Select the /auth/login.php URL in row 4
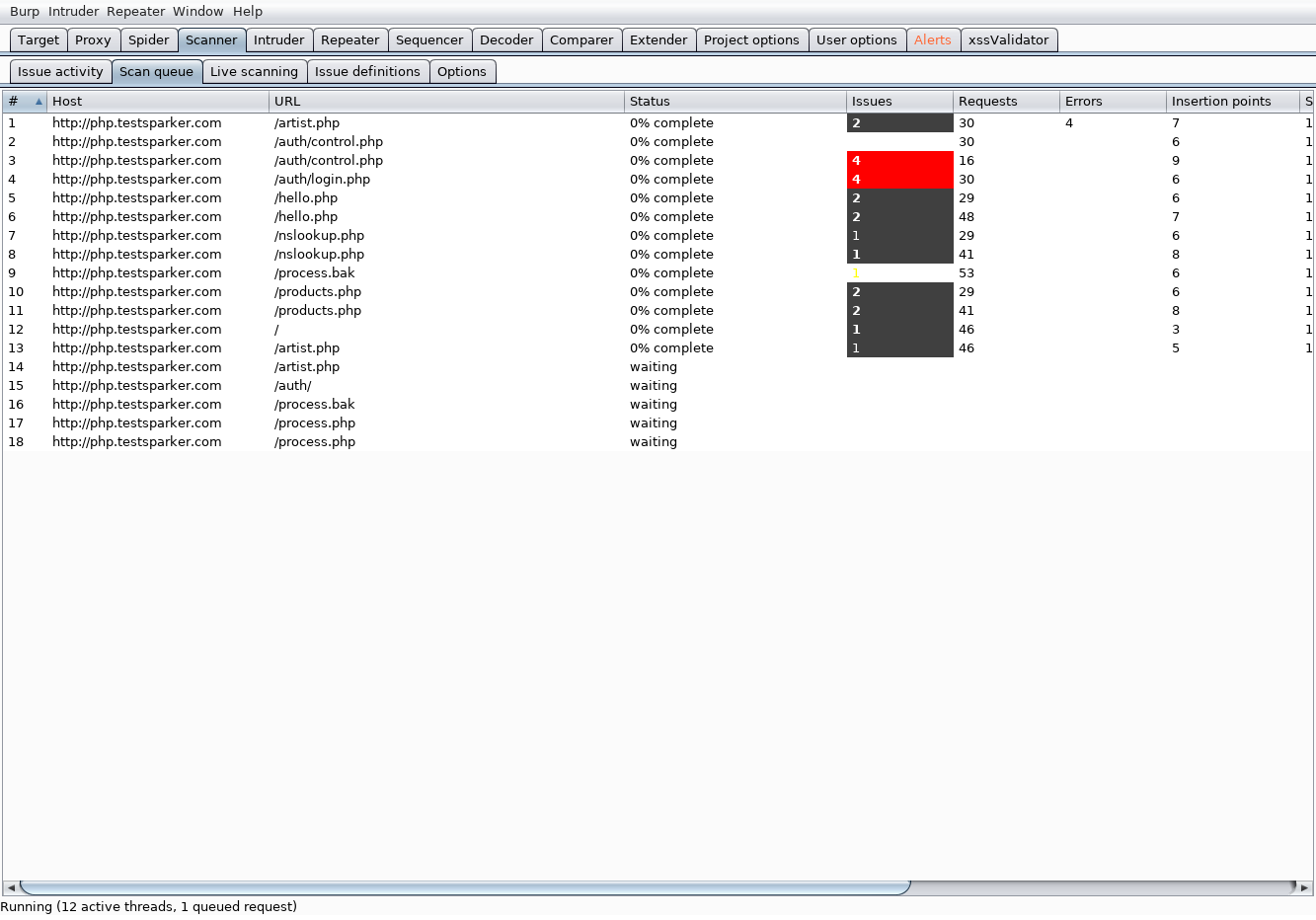Screen dimensions: 1316x920 coord(323,180)
